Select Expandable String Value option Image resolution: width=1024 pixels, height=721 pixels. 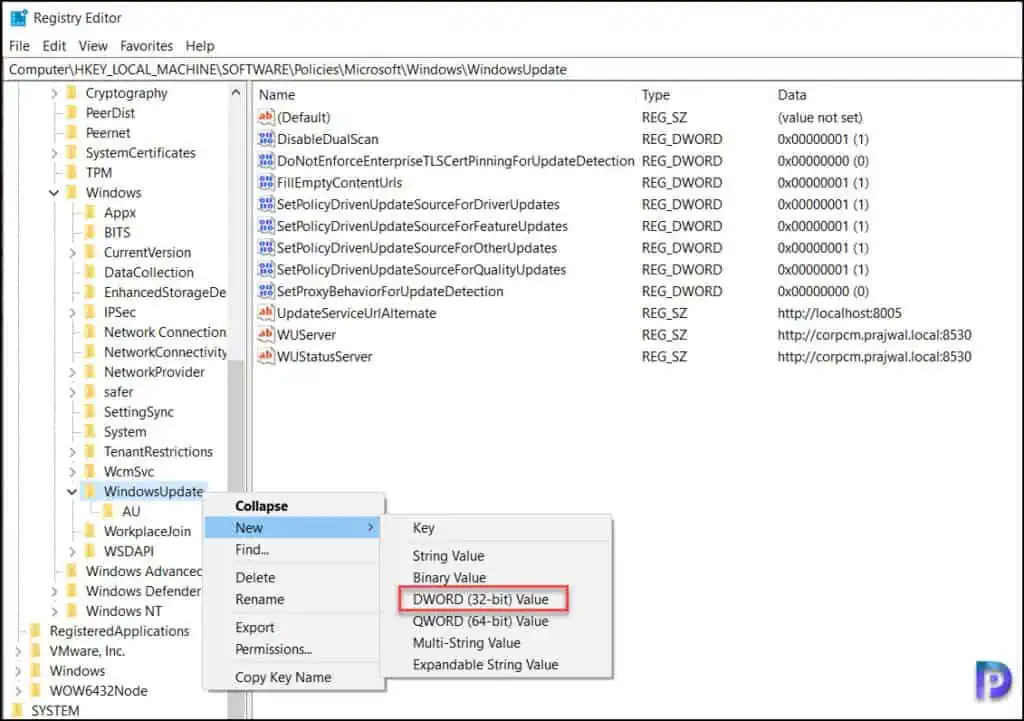click(485, 664)
